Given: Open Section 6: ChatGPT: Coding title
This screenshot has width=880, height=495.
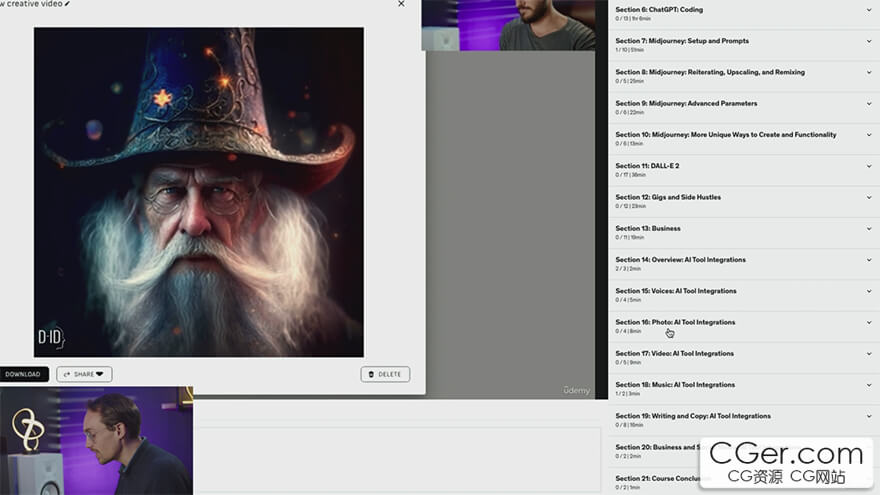Looking at the screenshot, I should [659, 10].
